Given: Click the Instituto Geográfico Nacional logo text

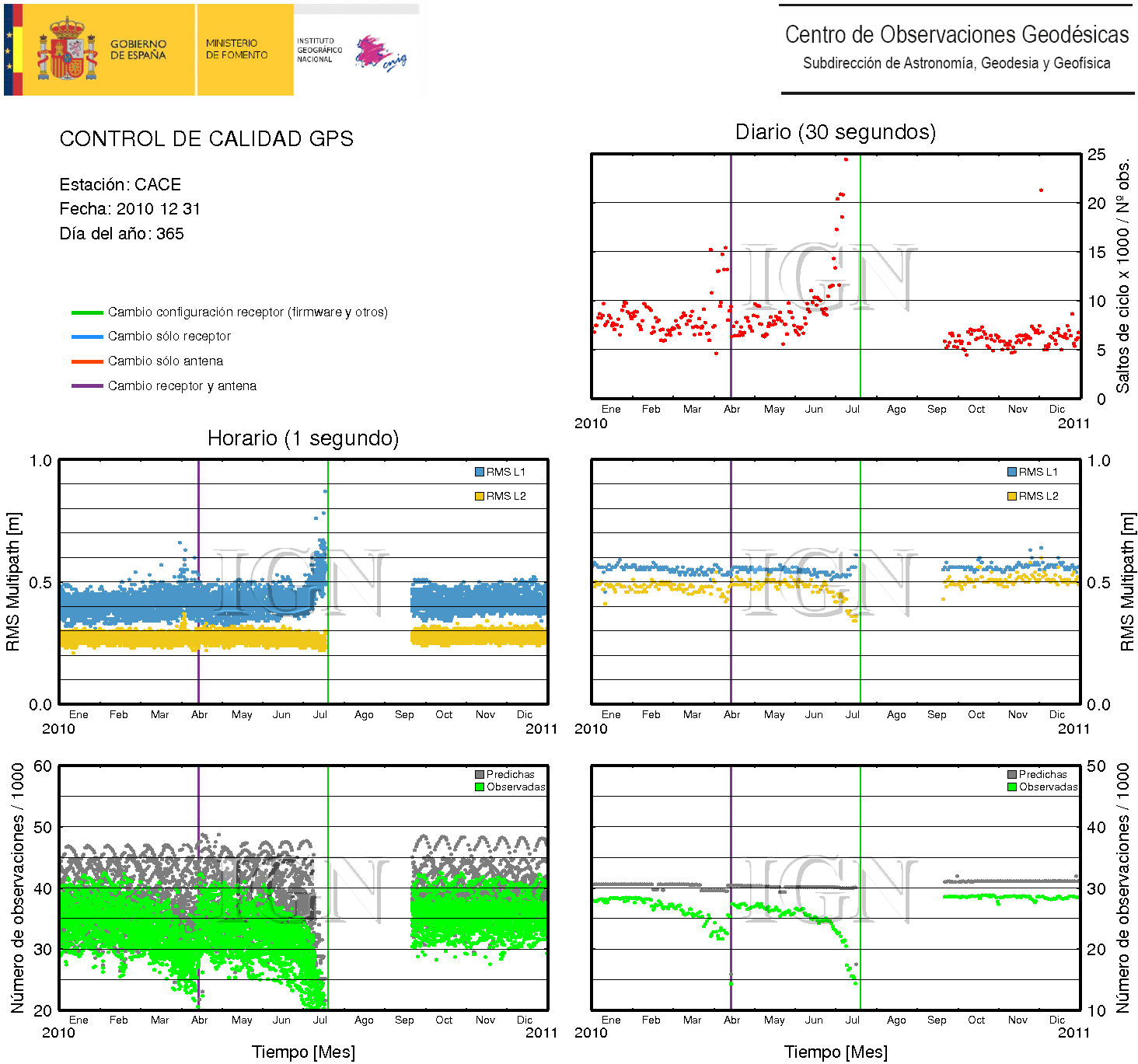Looking at the screenshot, I should point(319,50).
